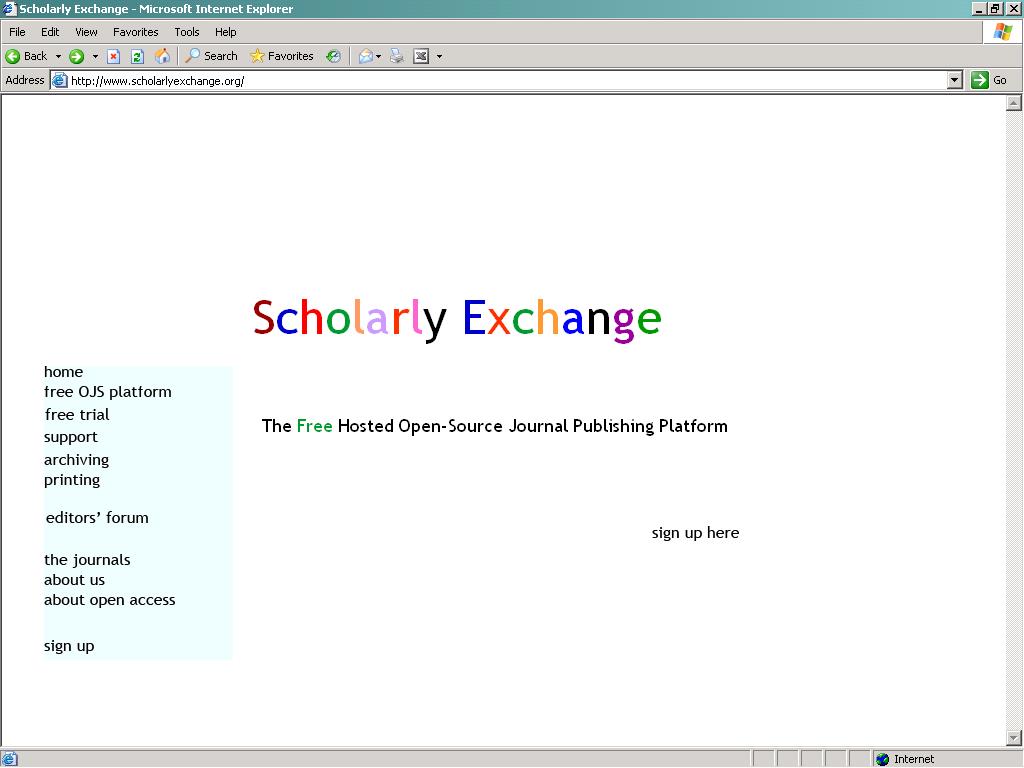Open the Help menu
Screen dimensions: 1024x768
[x=225, y=32]
